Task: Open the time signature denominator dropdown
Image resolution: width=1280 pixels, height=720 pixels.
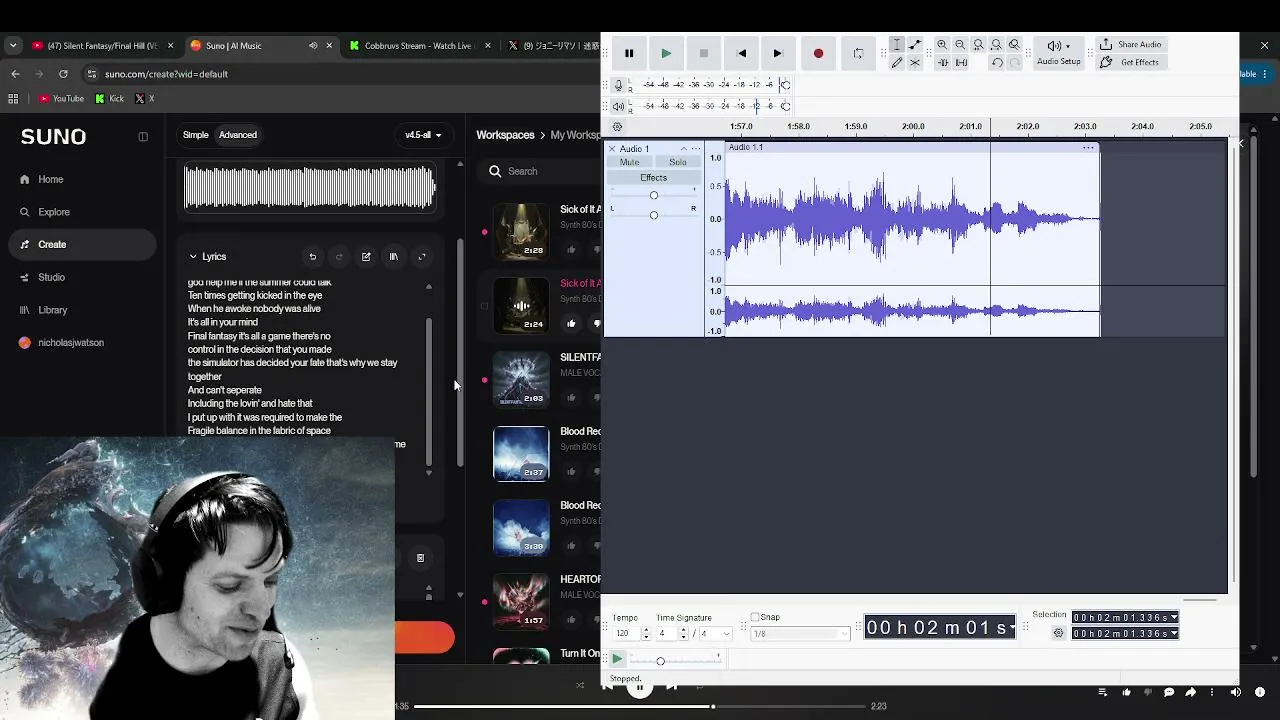Action: pos(717,634)
